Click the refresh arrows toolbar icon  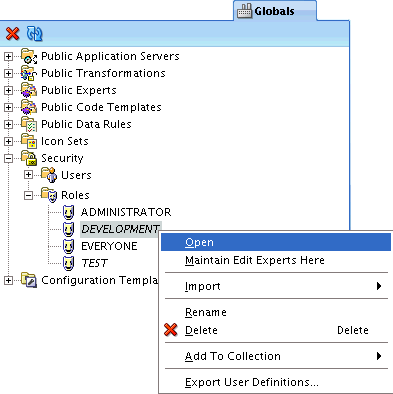[34, 34]
